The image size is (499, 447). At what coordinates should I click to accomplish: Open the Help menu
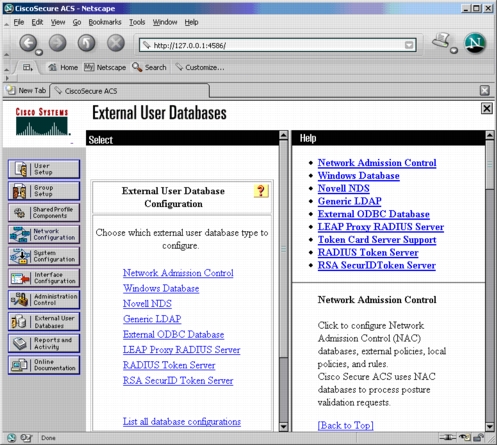click(x=191, y=22)
